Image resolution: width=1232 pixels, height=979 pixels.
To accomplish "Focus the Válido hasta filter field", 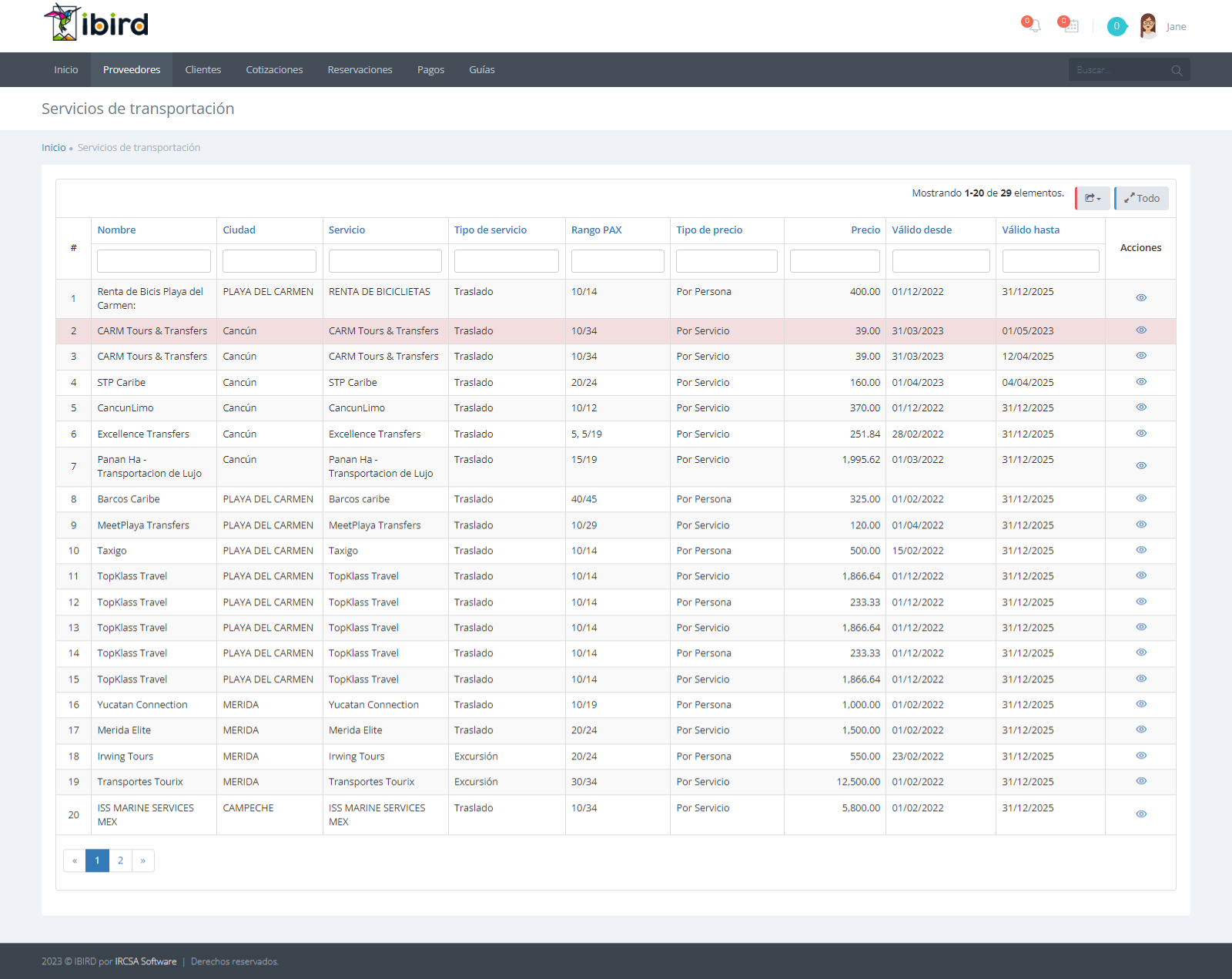I will 1050,261.
